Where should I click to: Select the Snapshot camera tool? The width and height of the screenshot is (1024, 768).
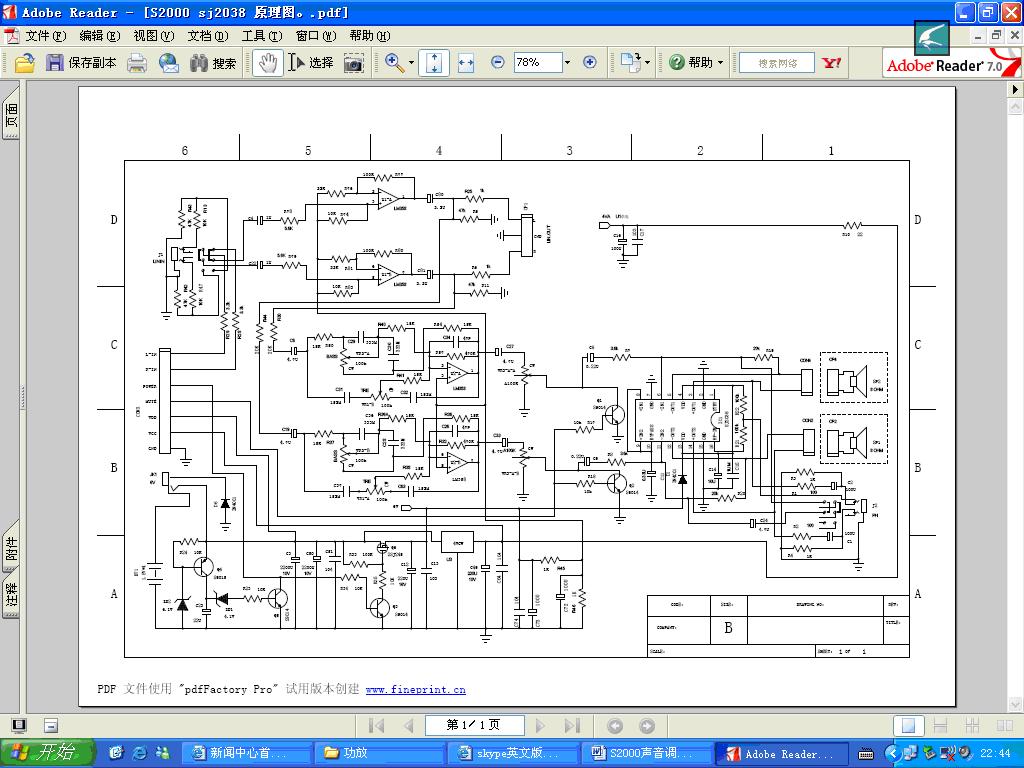[354, 63]
